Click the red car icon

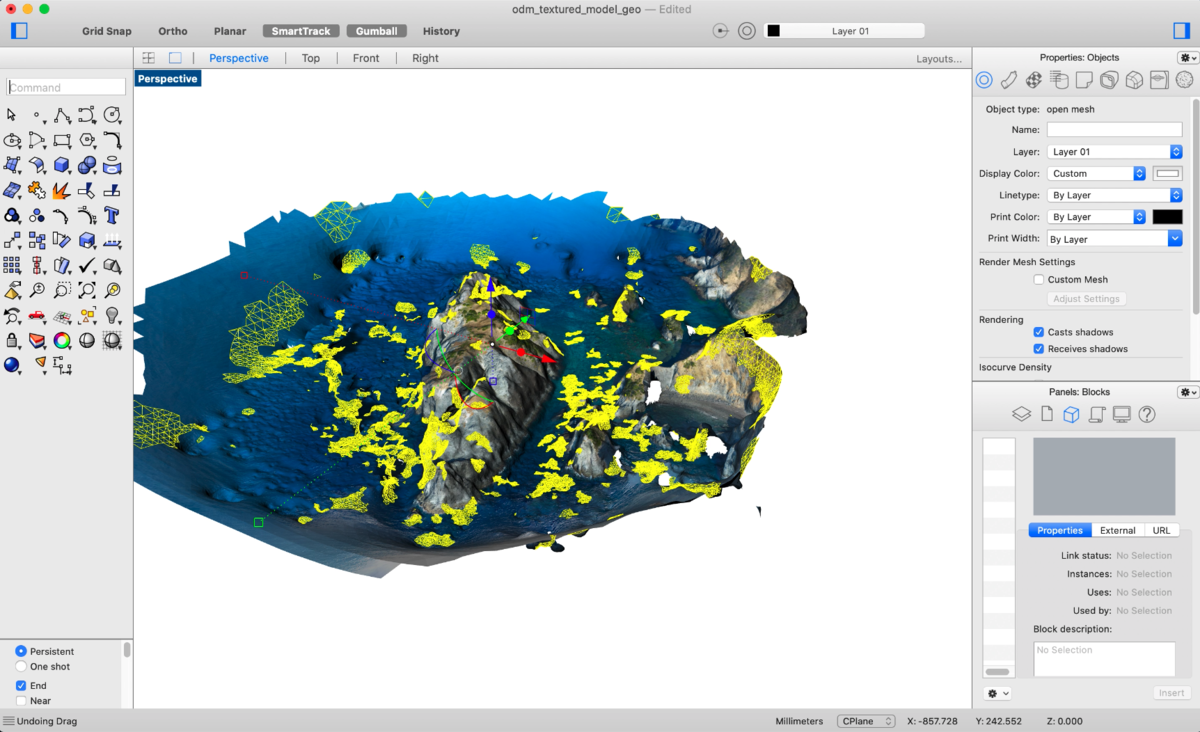pyautogui.click(x=37, y=315)
